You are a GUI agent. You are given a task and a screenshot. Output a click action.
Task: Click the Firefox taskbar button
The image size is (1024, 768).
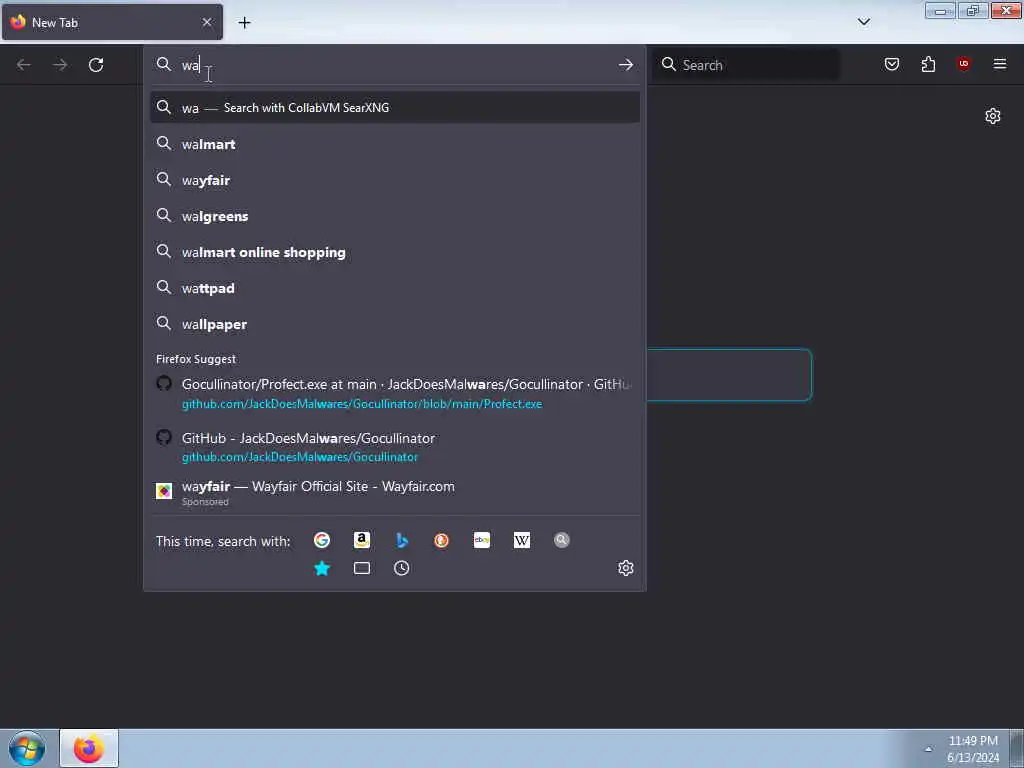pyautogui.click(x=89, y=748)
